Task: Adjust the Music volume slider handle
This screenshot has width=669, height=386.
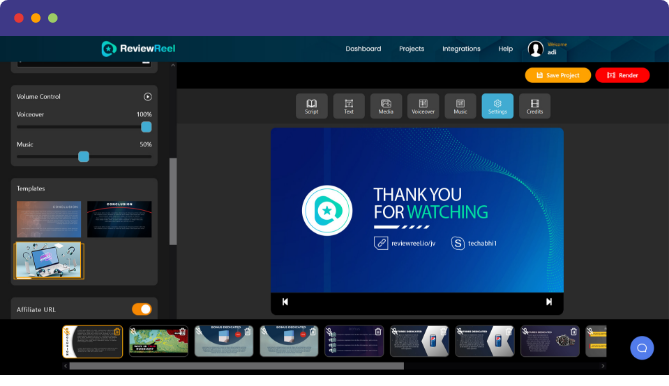Action: [x=84, y=157]
